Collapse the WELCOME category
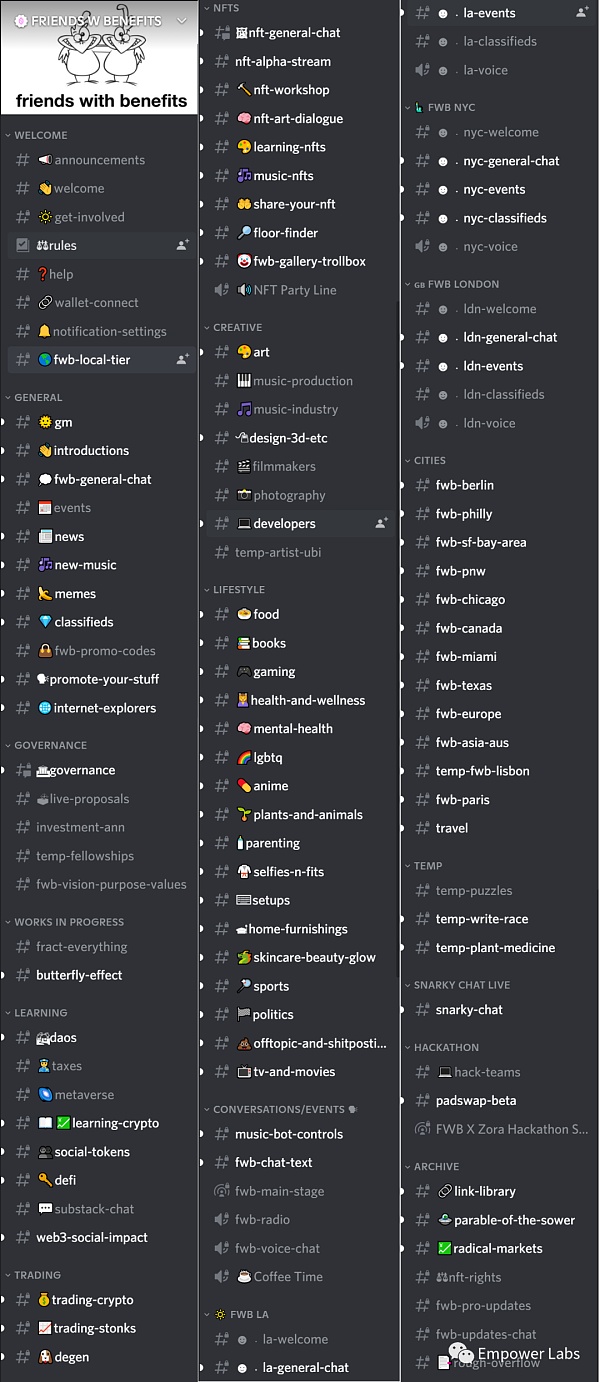Viewport: 600px width, 1382px height. pos(40,135)
